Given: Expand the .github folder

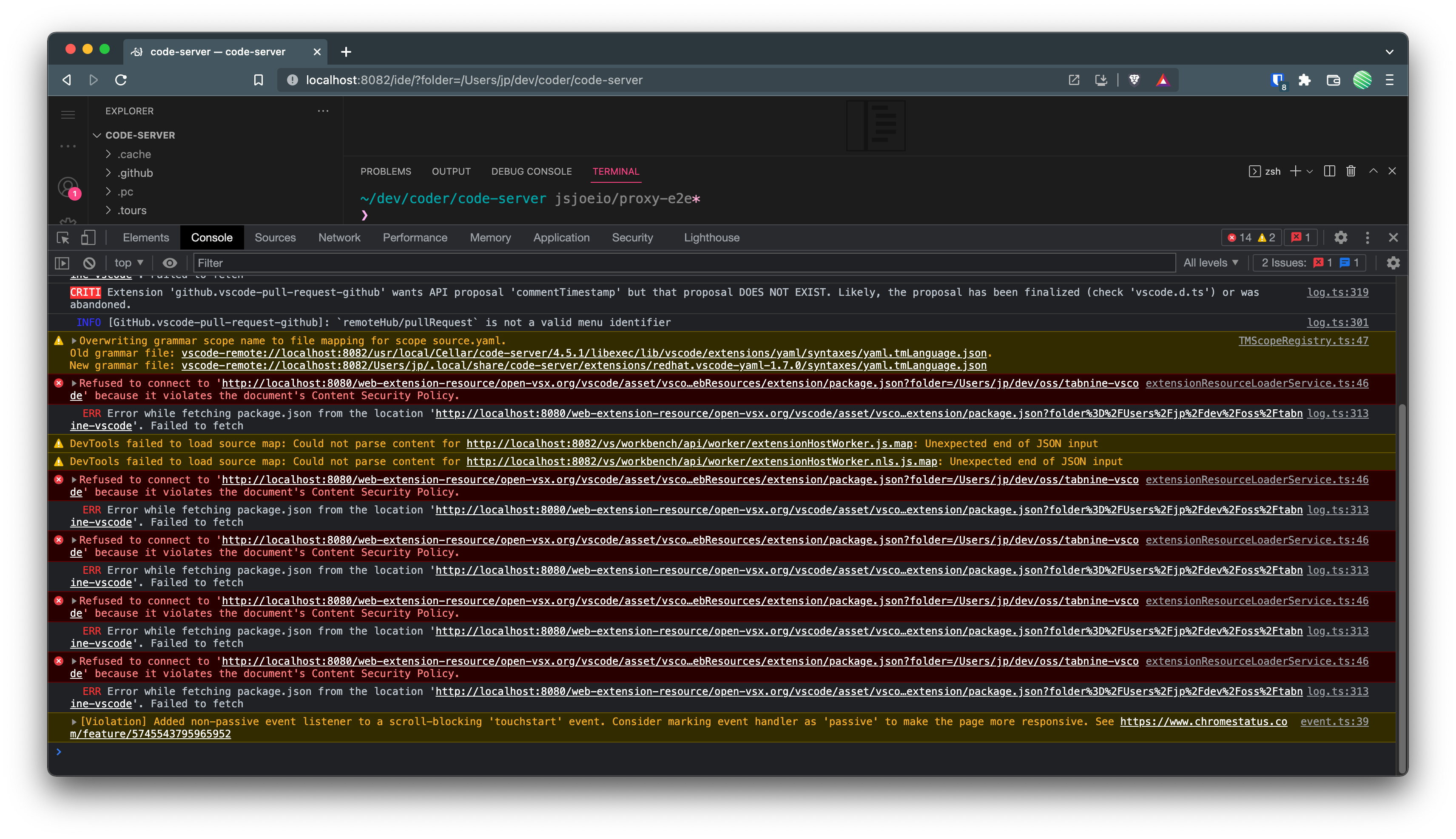Looking at the screenshot, I should pyautogui.click(x=135, y=173).
